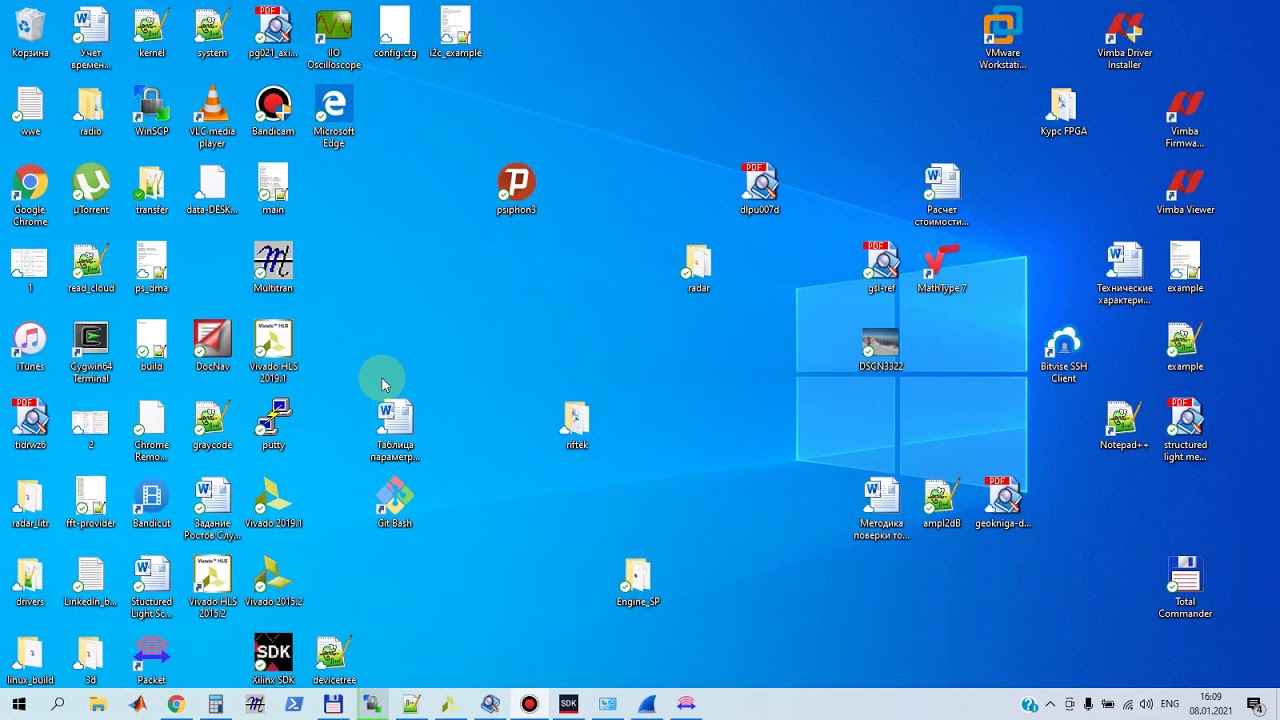Select the WinSCP desktop shortcut
Screen dimensions: 1280x720
(152, 111)
